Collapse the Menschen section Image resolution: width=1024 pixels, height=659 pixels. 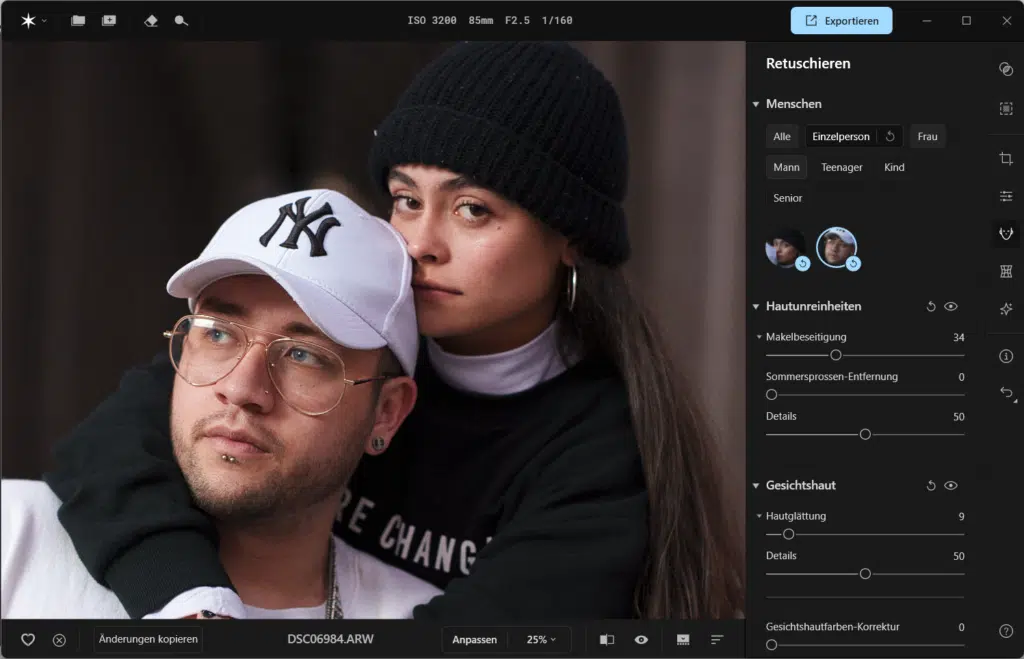pos(756,104)
